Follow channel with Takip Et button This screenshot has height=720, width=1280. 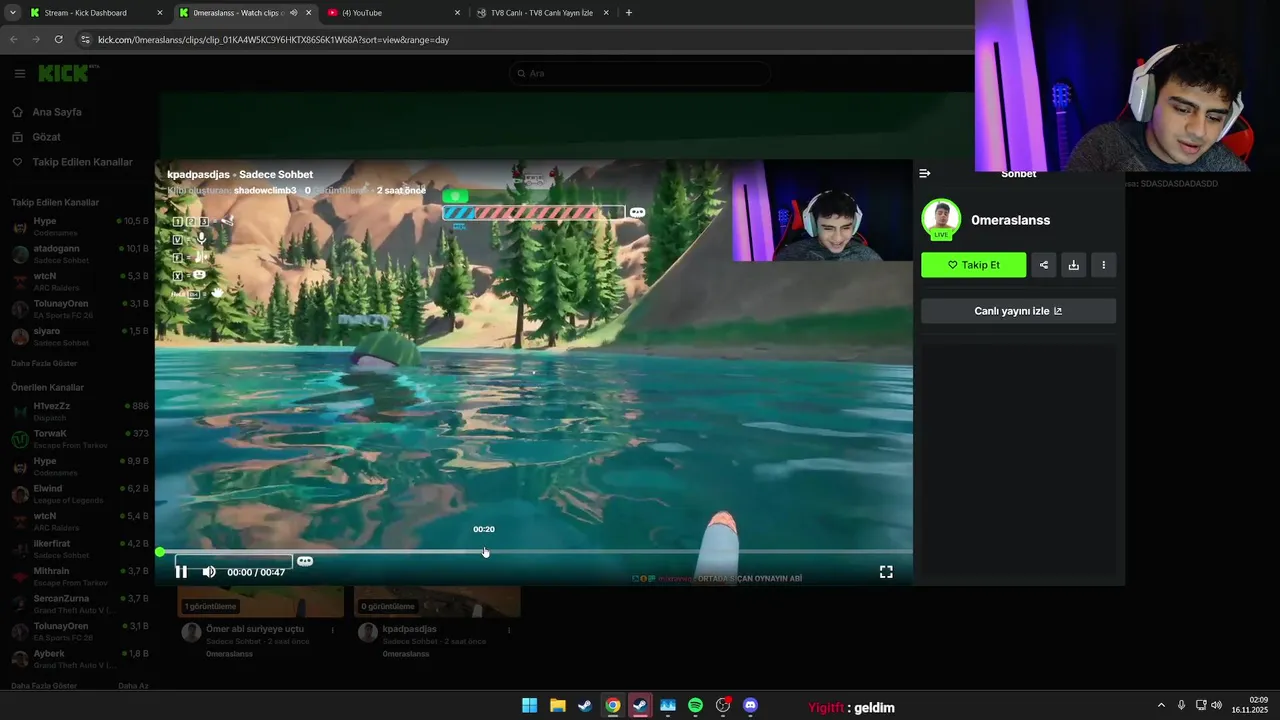973,265
